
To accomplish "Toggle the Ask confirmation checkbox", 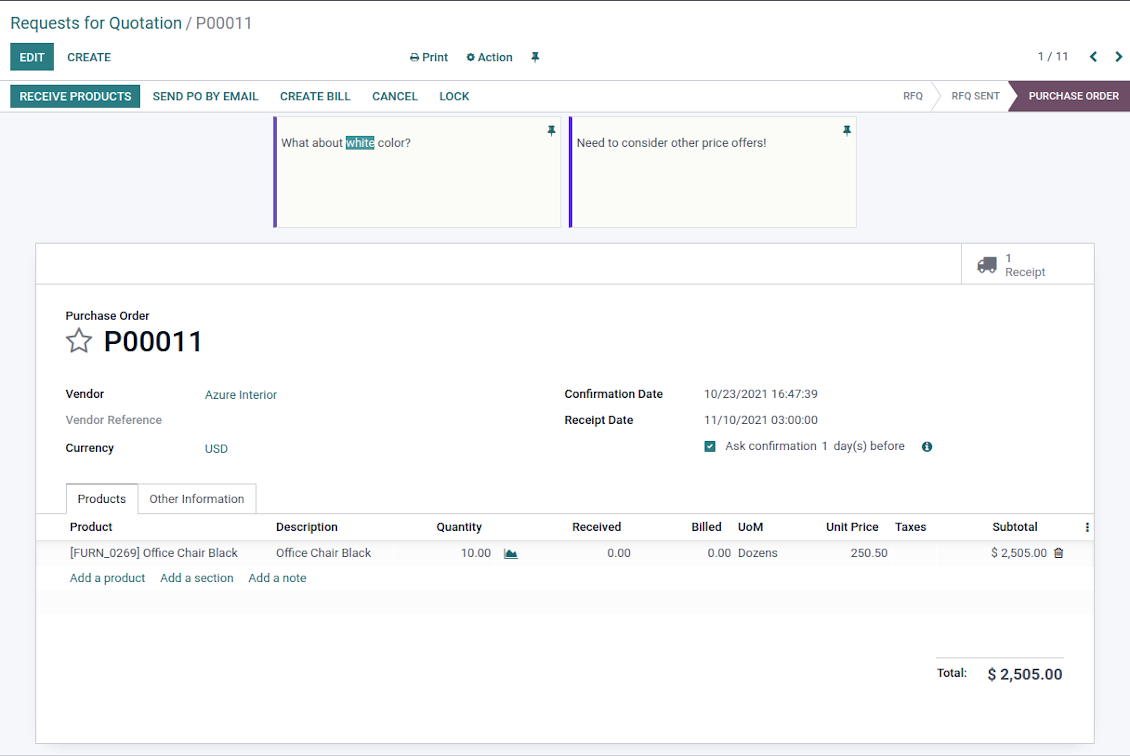I will point(710,447).
